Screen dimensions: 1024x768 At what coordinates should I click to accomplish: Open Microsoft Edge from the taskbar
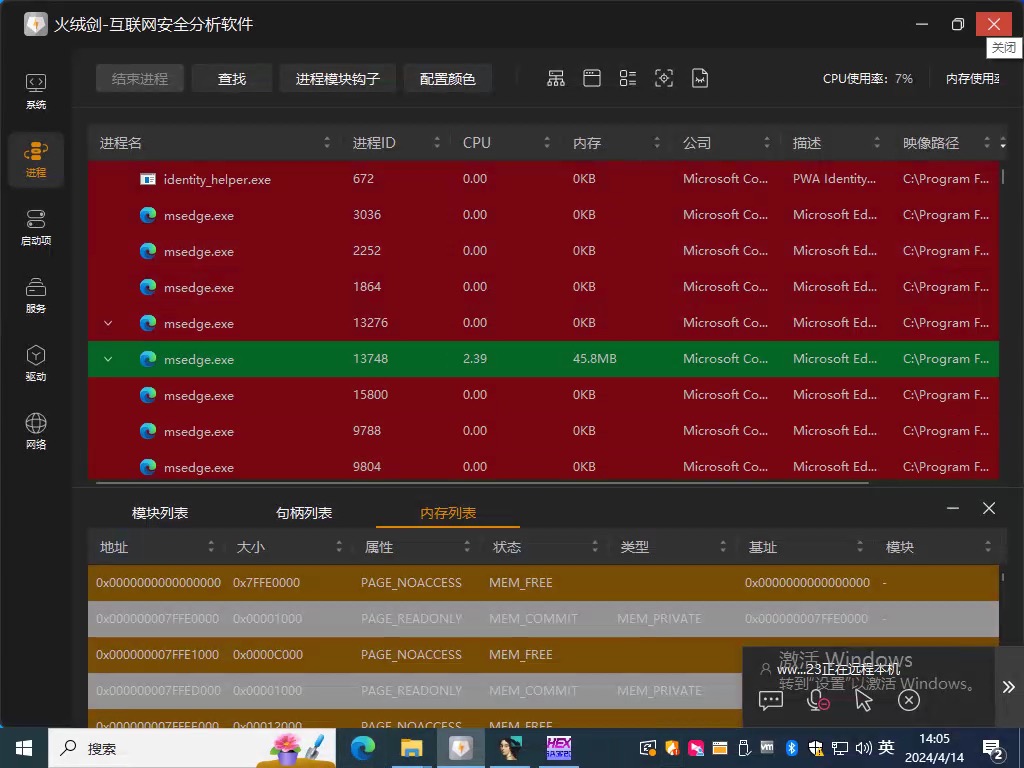[363, 748]
